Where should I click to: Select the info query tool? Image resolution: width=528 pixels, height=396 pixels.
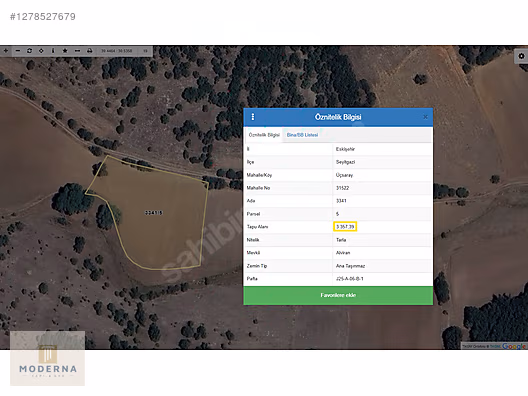coord(53,51)
